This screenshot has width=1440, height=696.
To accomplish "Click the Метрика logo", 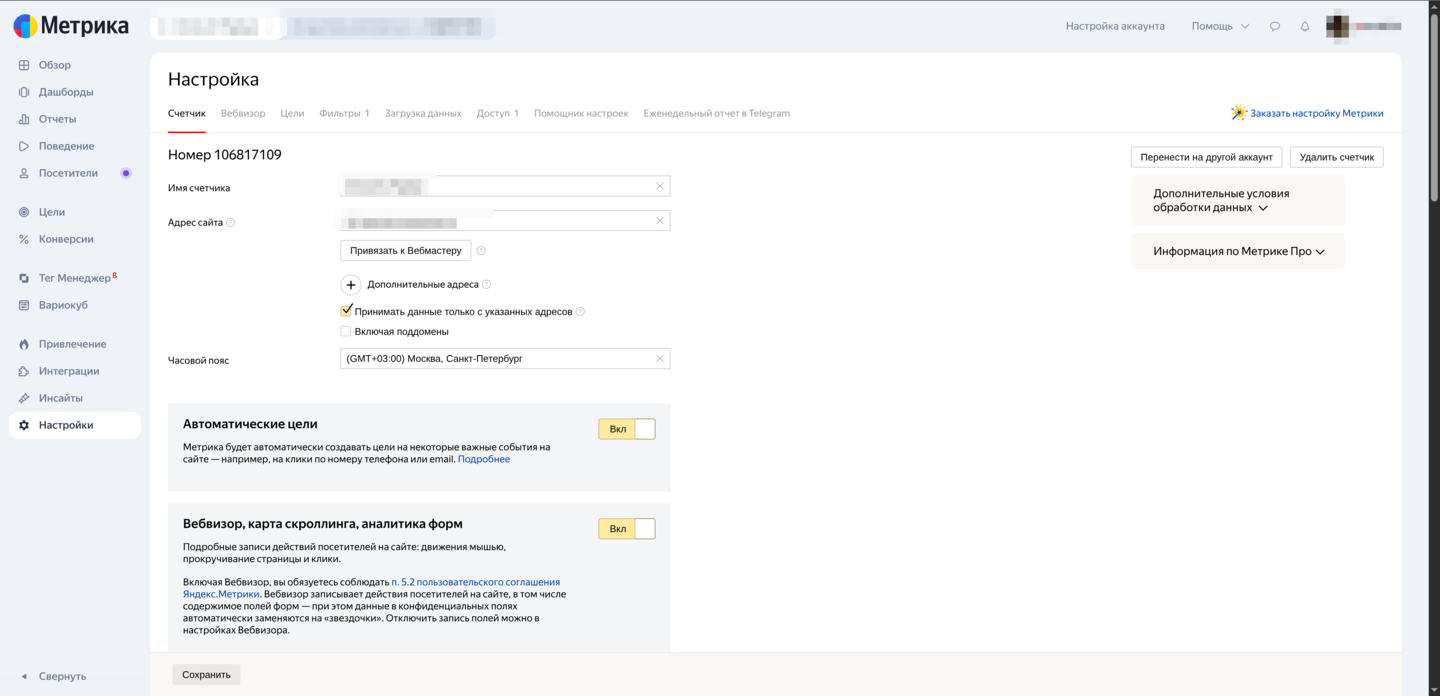I will pos(71,26).
